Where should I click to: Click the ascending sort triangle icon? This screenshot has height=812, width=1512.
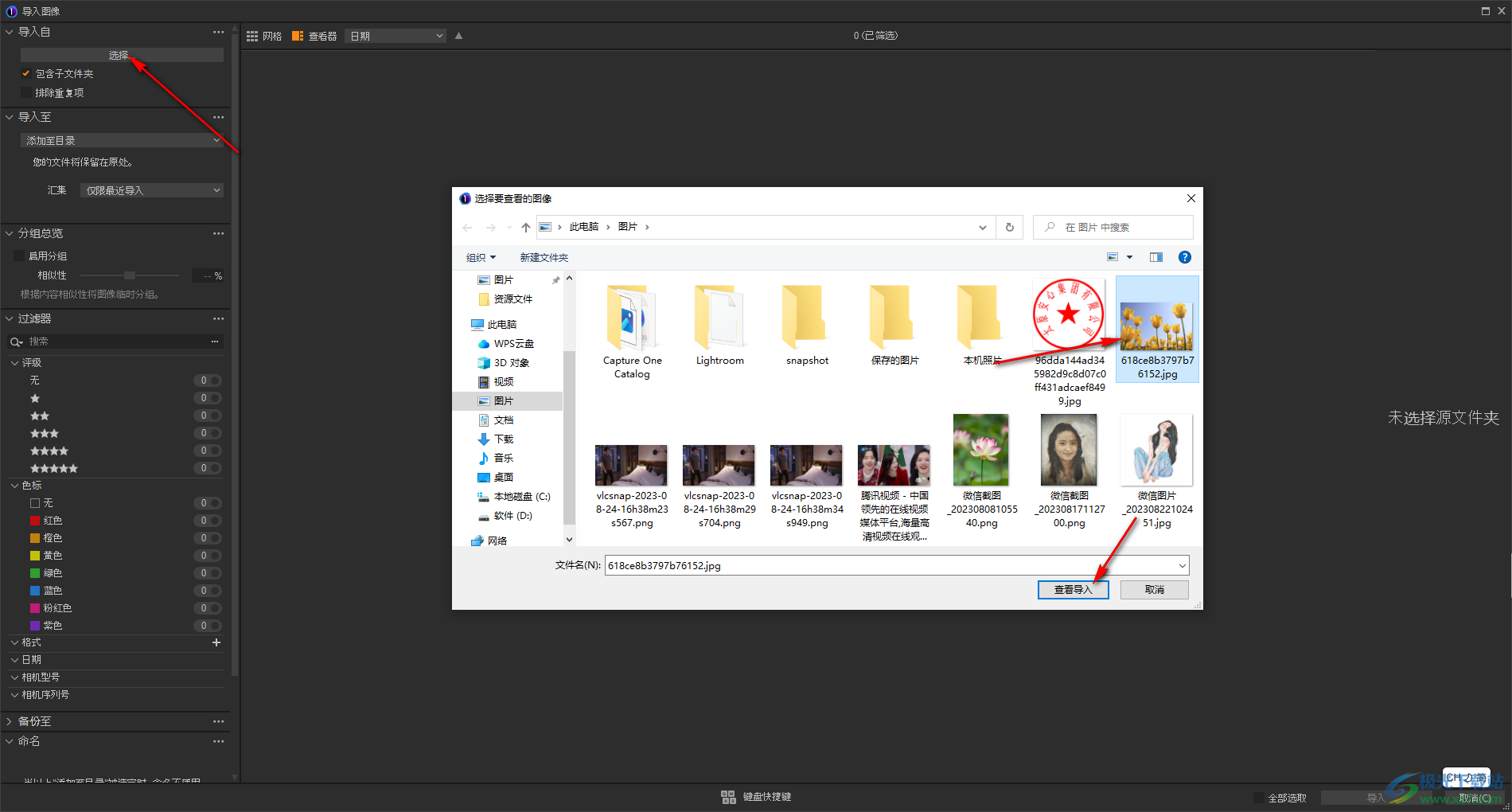coord(458,36)
